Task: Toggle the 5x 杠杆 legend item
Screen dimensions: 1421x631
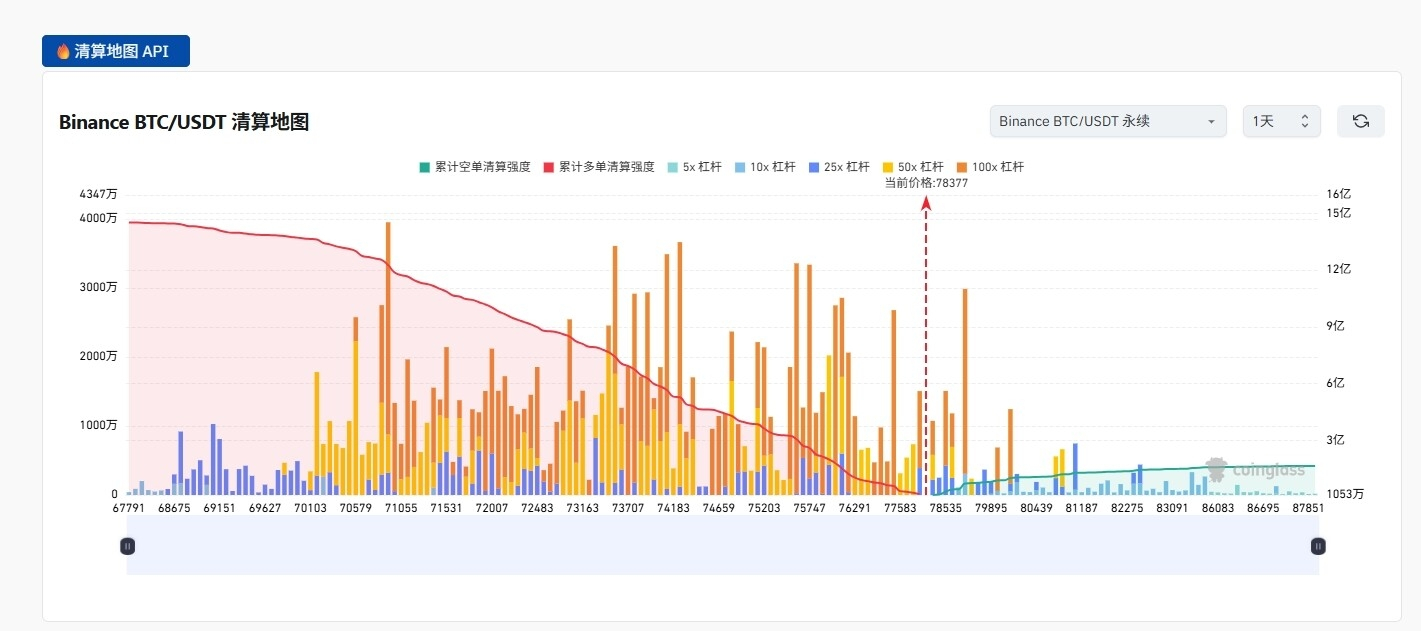Action: click(x=695, y=167)
